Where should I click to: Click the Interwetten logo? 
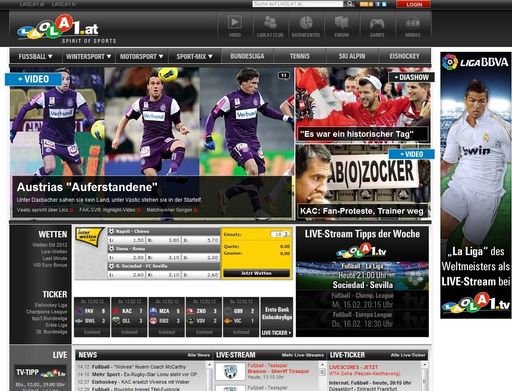89,237
